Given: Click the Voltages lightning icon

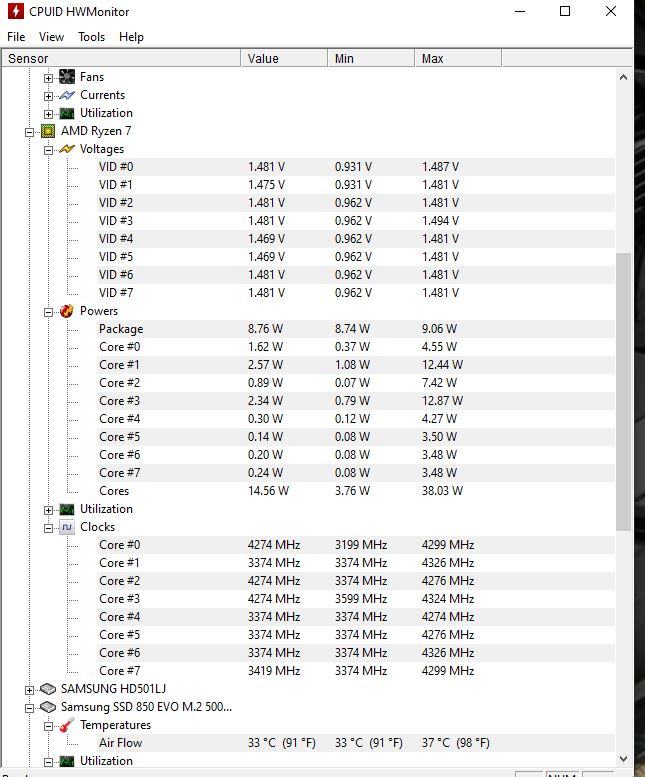Looking at the screenshot, I should pos(67,149).
